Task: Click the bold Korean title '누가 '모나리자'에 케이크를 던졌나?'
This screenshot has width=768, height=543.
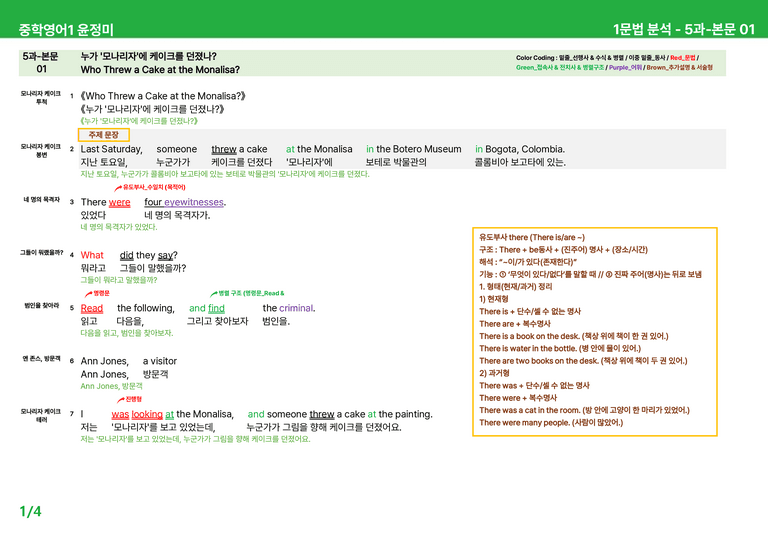Action: point(148,56)
